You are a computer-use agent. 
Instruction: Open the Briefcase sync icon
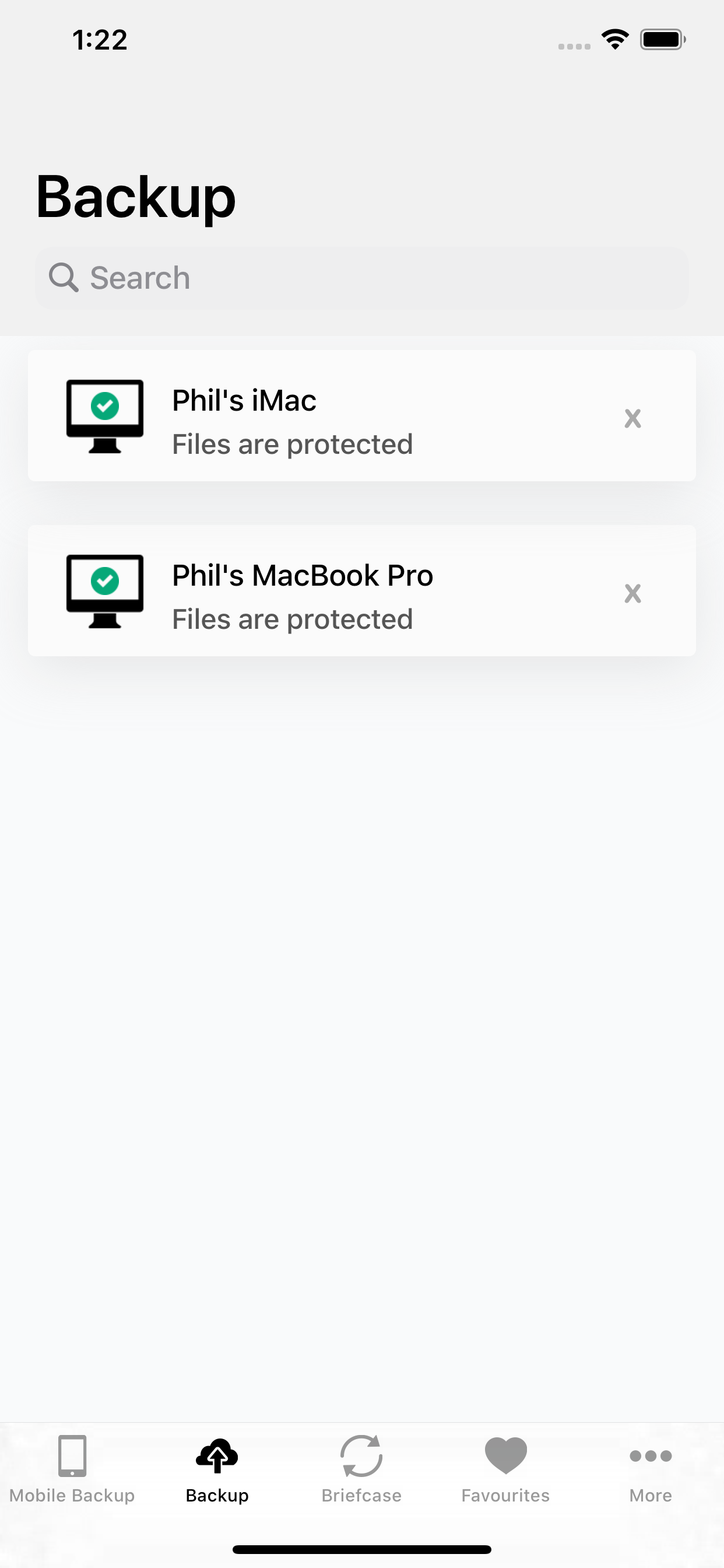(x=361, y=1456)
